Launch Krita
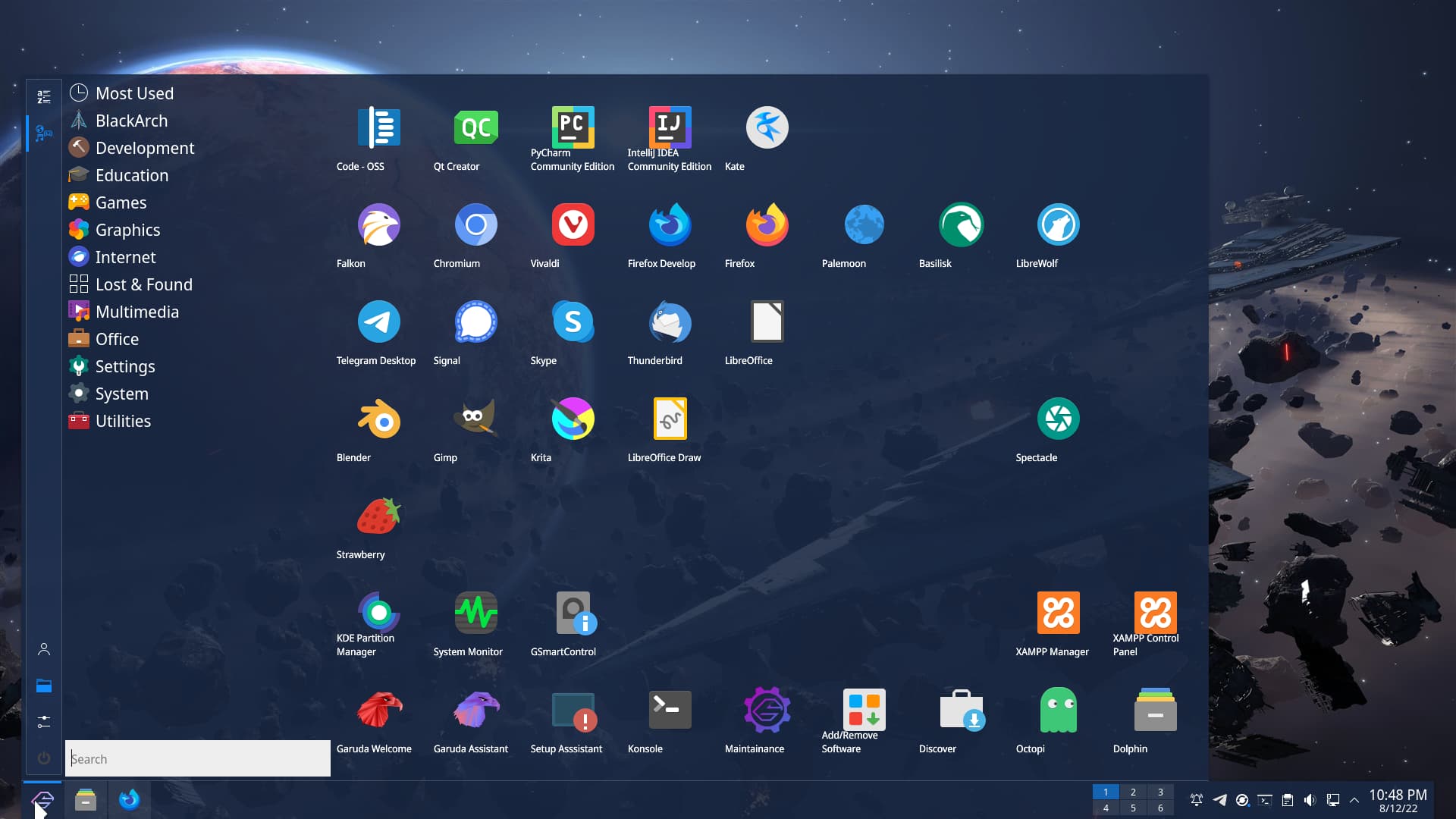 tap(573, 419)
